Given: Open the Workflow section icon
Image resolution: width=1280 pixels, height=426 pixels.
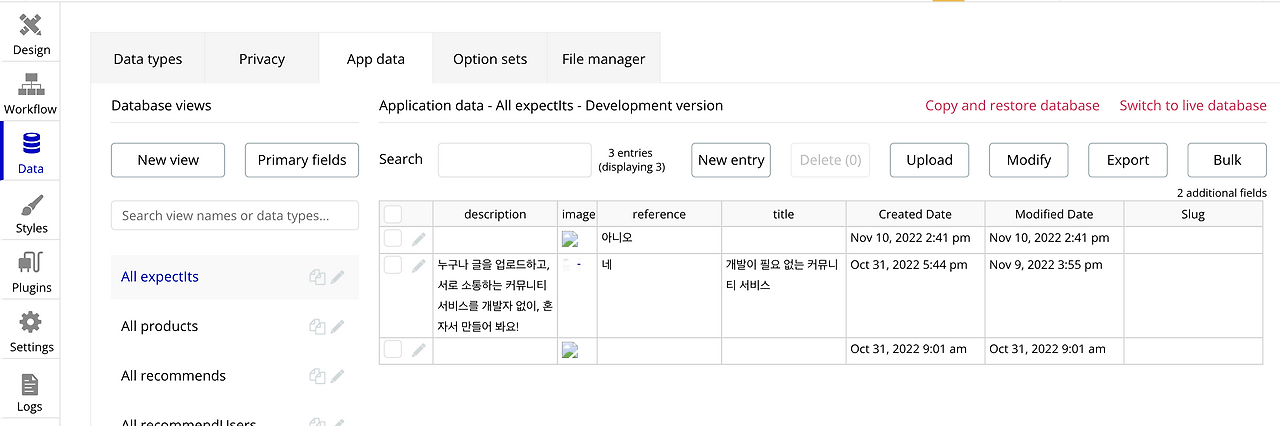Looking at the screenshot, I should (x=31, y=85).
